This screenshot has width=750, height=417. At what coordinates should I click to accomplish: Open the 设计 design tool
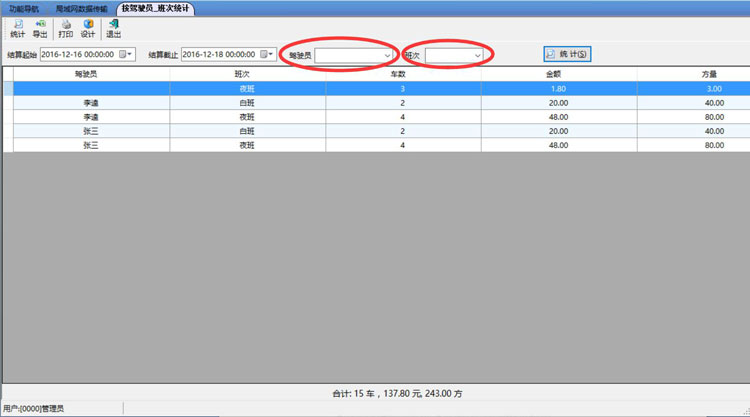tap(89, 27)
